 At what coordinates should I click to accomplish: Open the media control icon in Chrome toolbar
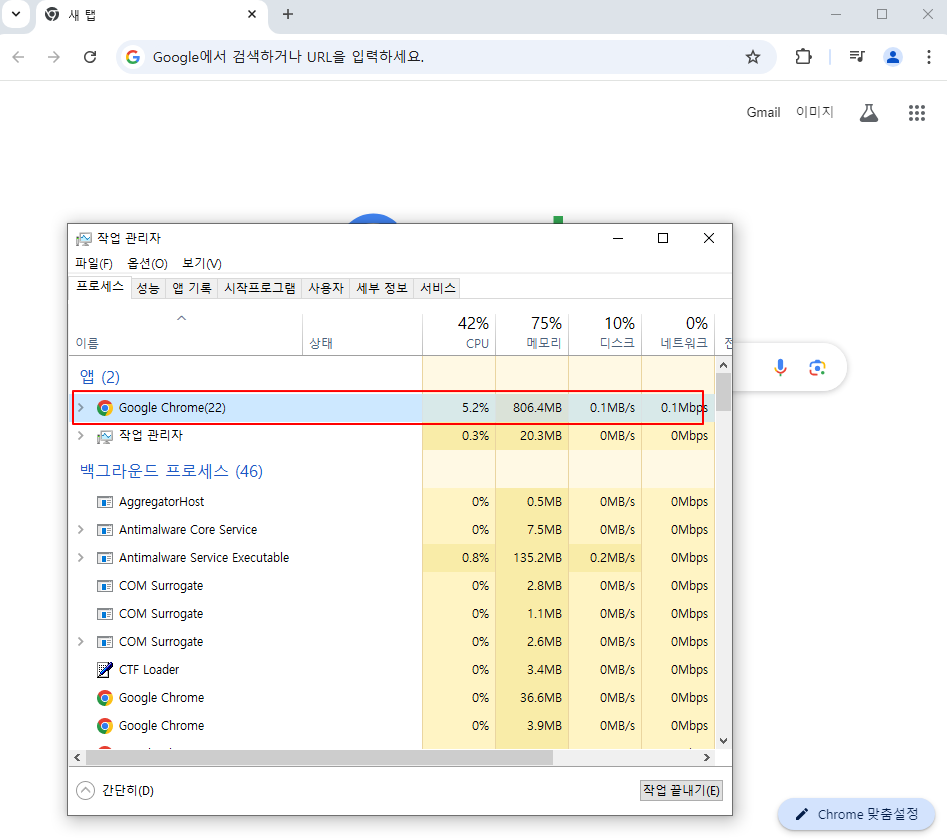(x=857, y=57)
